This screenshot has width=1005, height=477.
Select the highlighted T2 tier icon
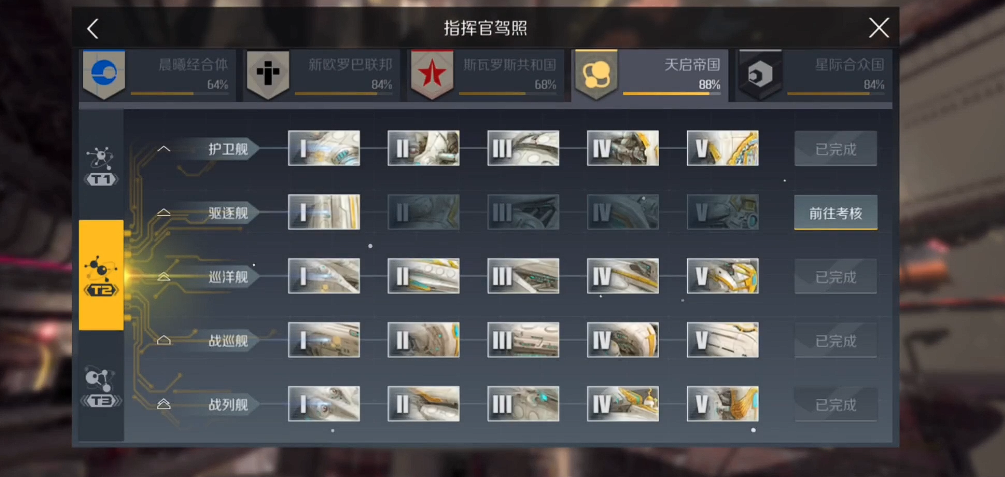click(101, 275)
